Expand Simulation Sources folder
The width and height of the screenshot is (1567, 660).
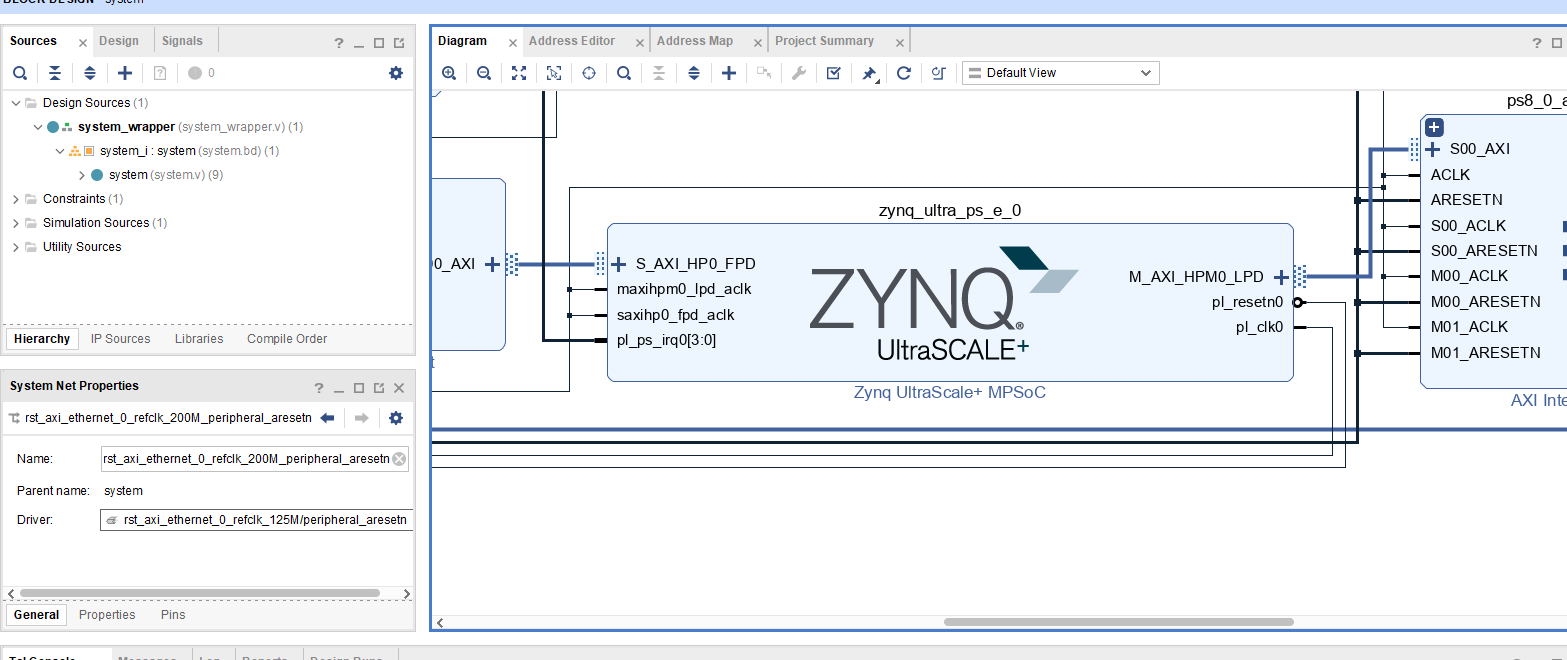tap(16, 223)
